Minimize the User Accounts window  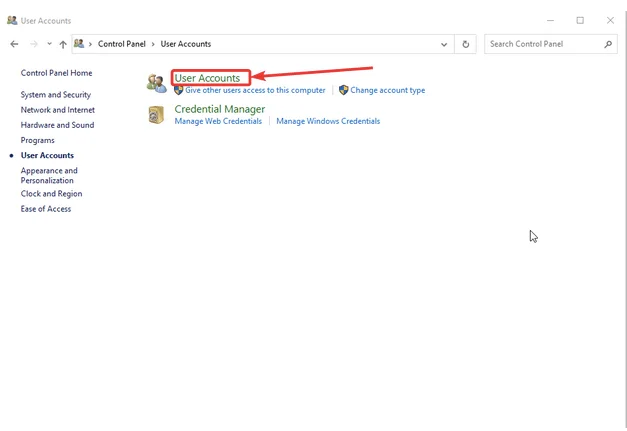click(550, 20)
